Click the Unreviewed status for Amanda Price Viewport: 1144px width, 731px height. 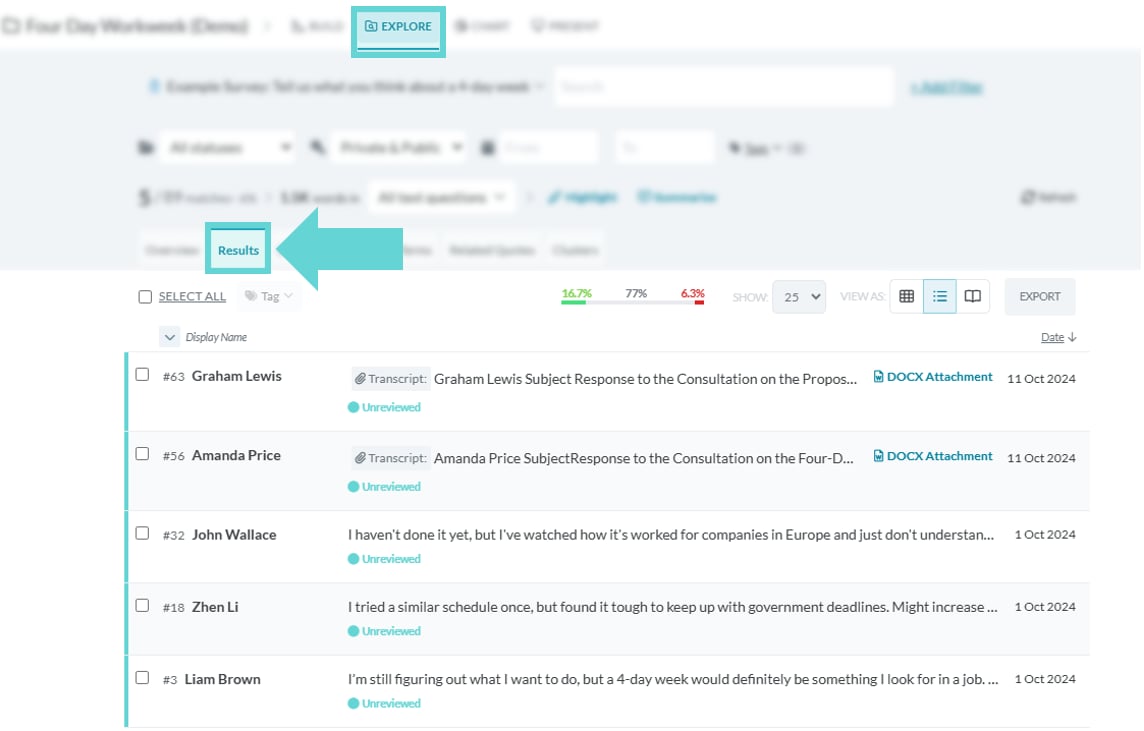384,487
